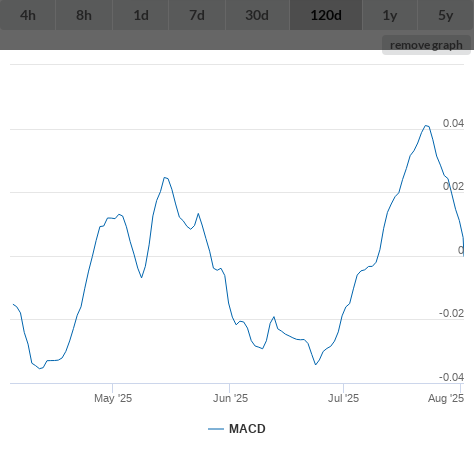This screenshot has width=474, height=455.
Task: Toggle the MACD series legend label
Action: (x=247, y=429)
